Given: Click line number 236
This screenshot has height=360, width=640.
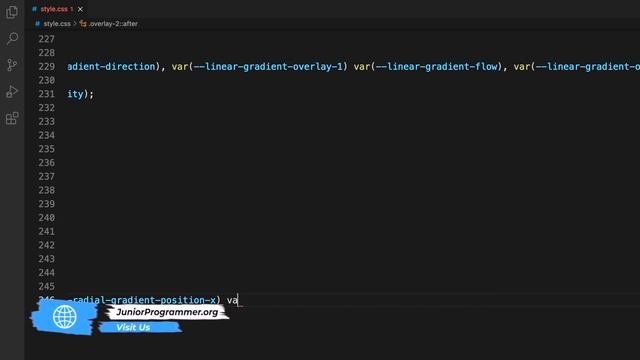Looking at the screenshot, I should 47,163.
